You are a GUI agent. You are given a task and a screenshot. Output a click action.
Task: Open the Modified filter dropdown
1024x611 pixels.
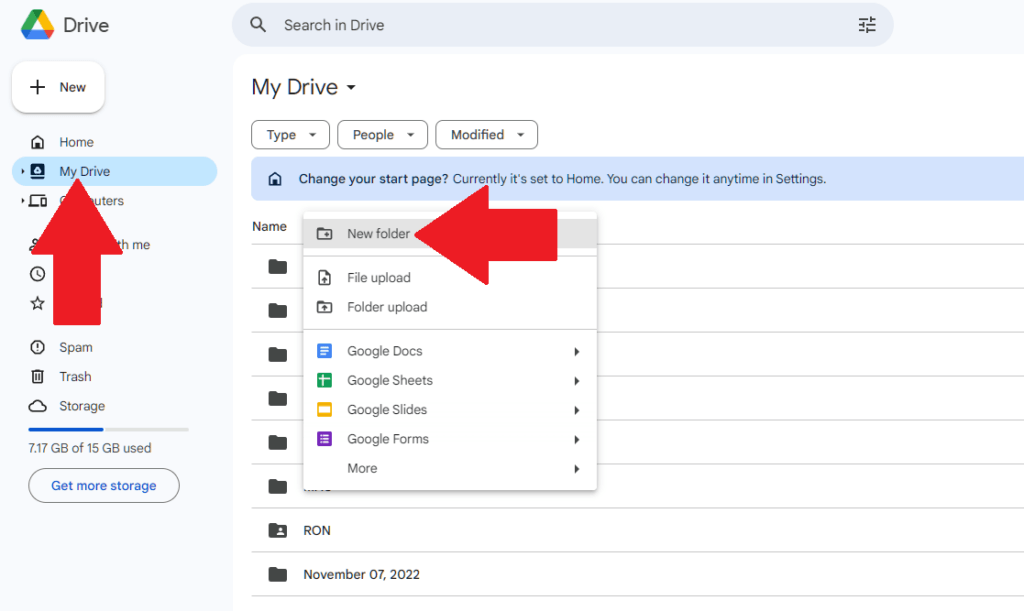tap(487, 134)
